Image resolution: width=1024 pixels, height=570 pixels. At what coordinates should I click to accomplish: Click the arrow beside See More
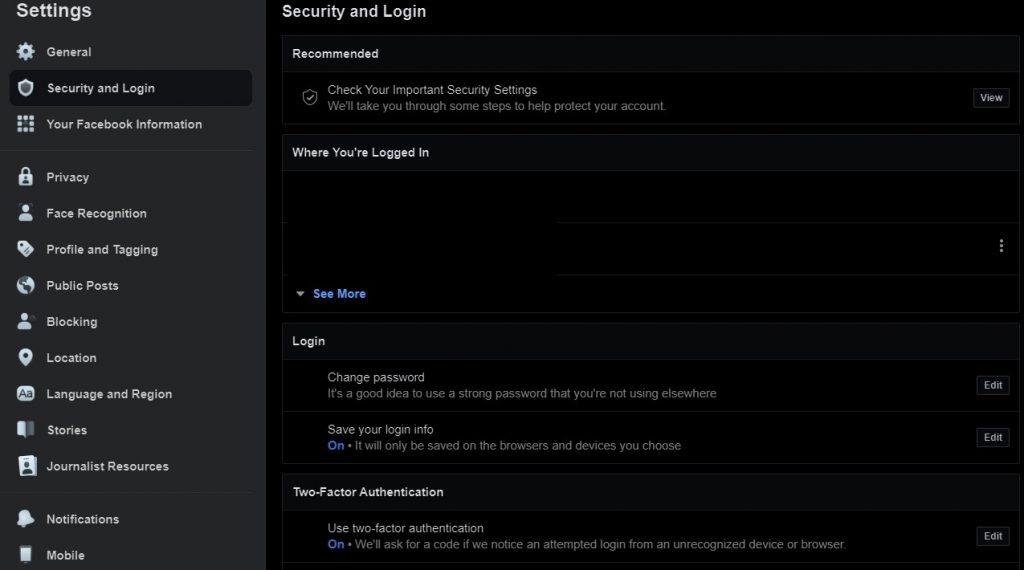click(300, 294)
